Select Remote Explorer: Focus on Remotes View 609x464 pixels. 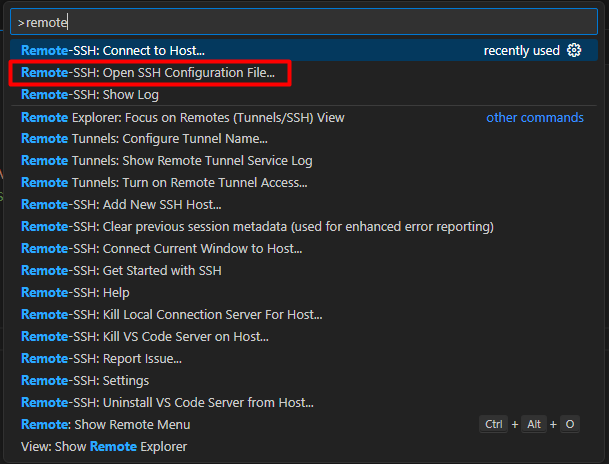pos(304,117)
